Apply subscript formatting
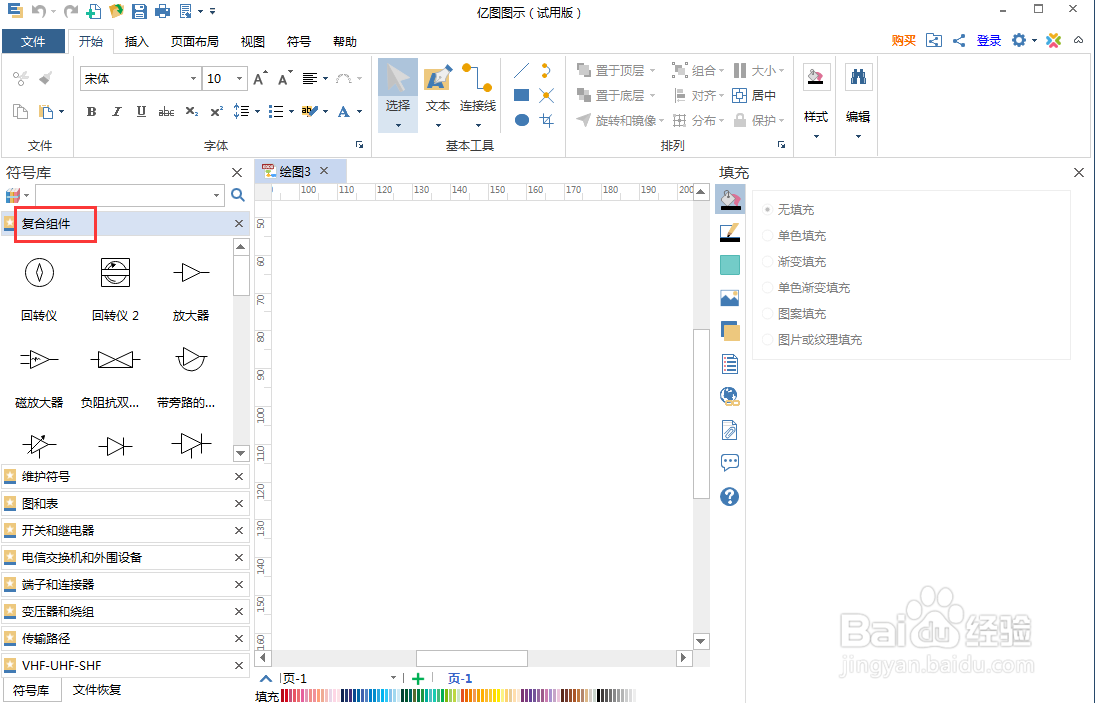This screenshot has width=1095, height=703. (192, 112)
